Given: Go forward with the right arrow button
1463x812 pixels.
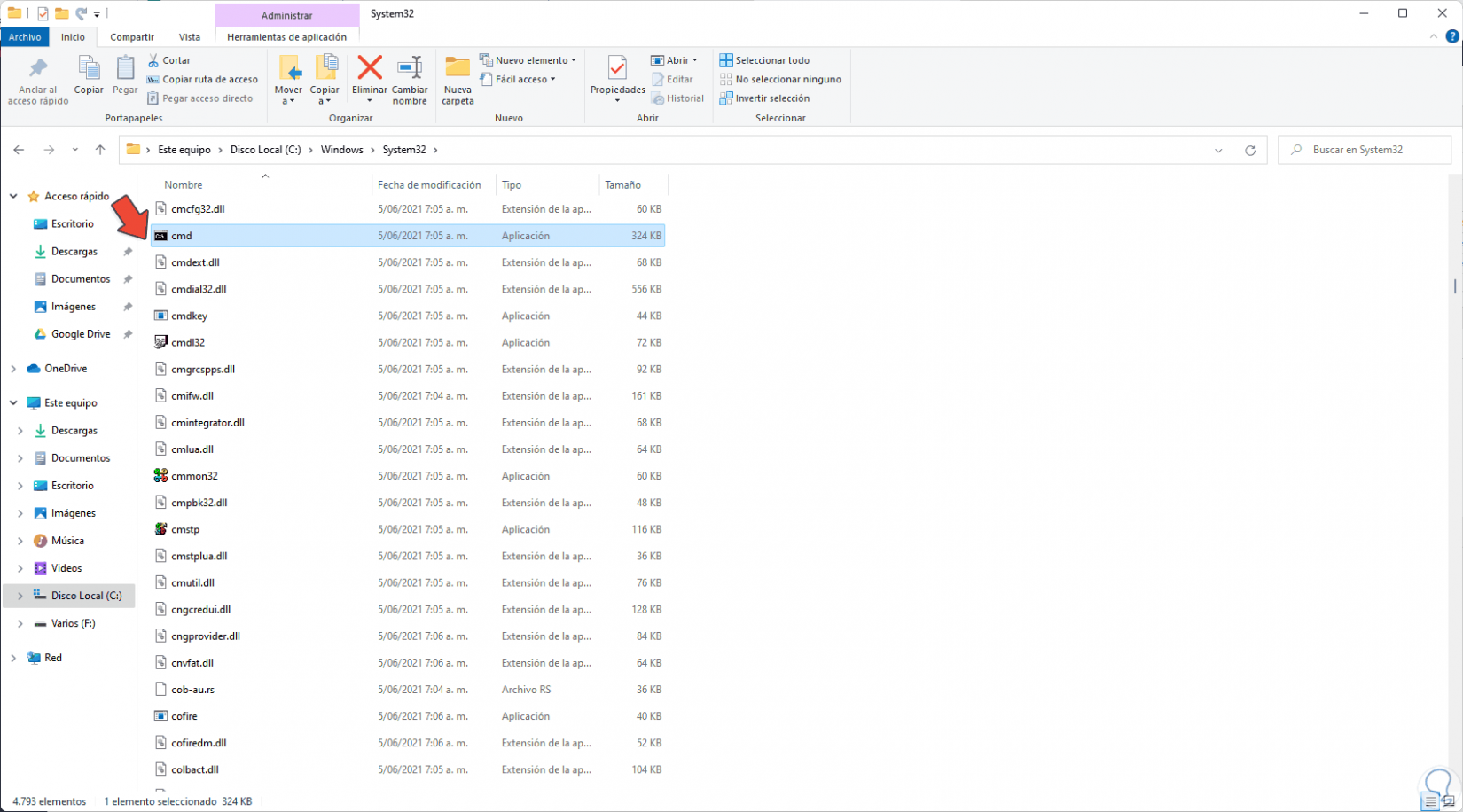Looking at the screenshot, I should coord(49,150).
